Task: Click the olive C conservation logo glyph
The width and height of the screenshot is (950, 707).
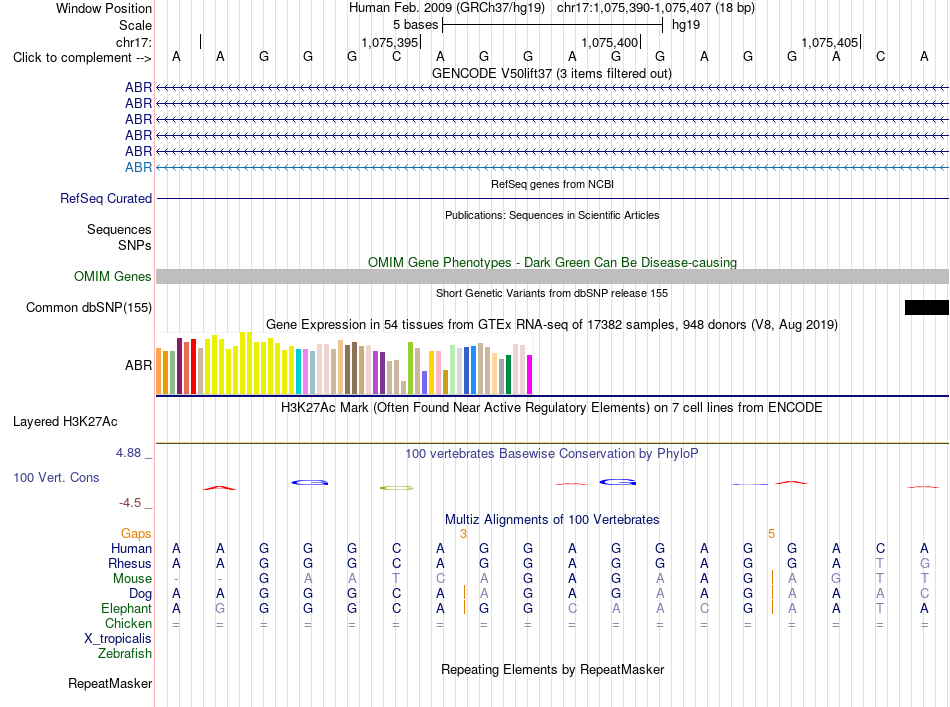Action: coord(396,488)
